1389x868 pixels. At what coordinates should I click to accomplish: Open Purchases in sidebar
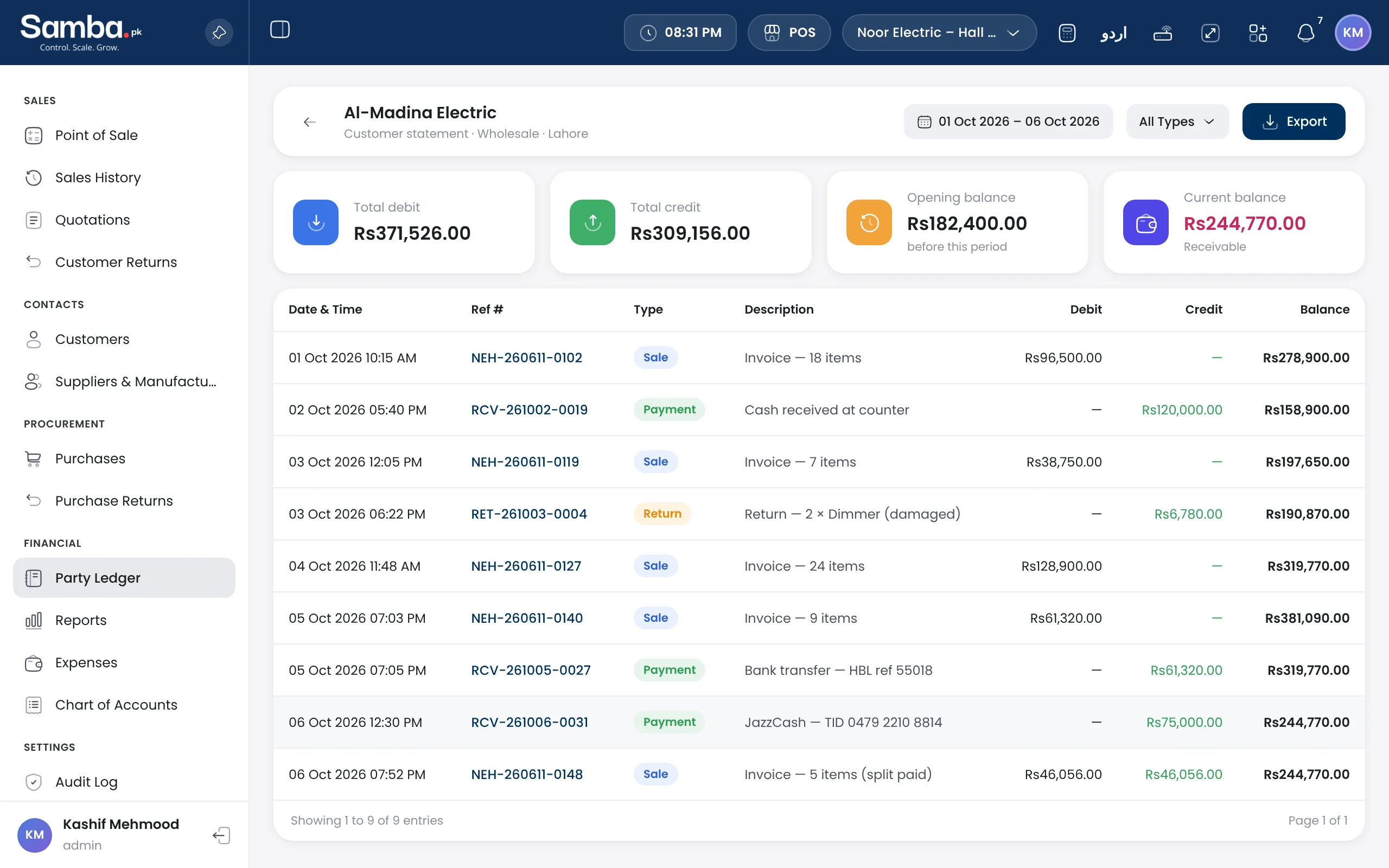(124, 459)
